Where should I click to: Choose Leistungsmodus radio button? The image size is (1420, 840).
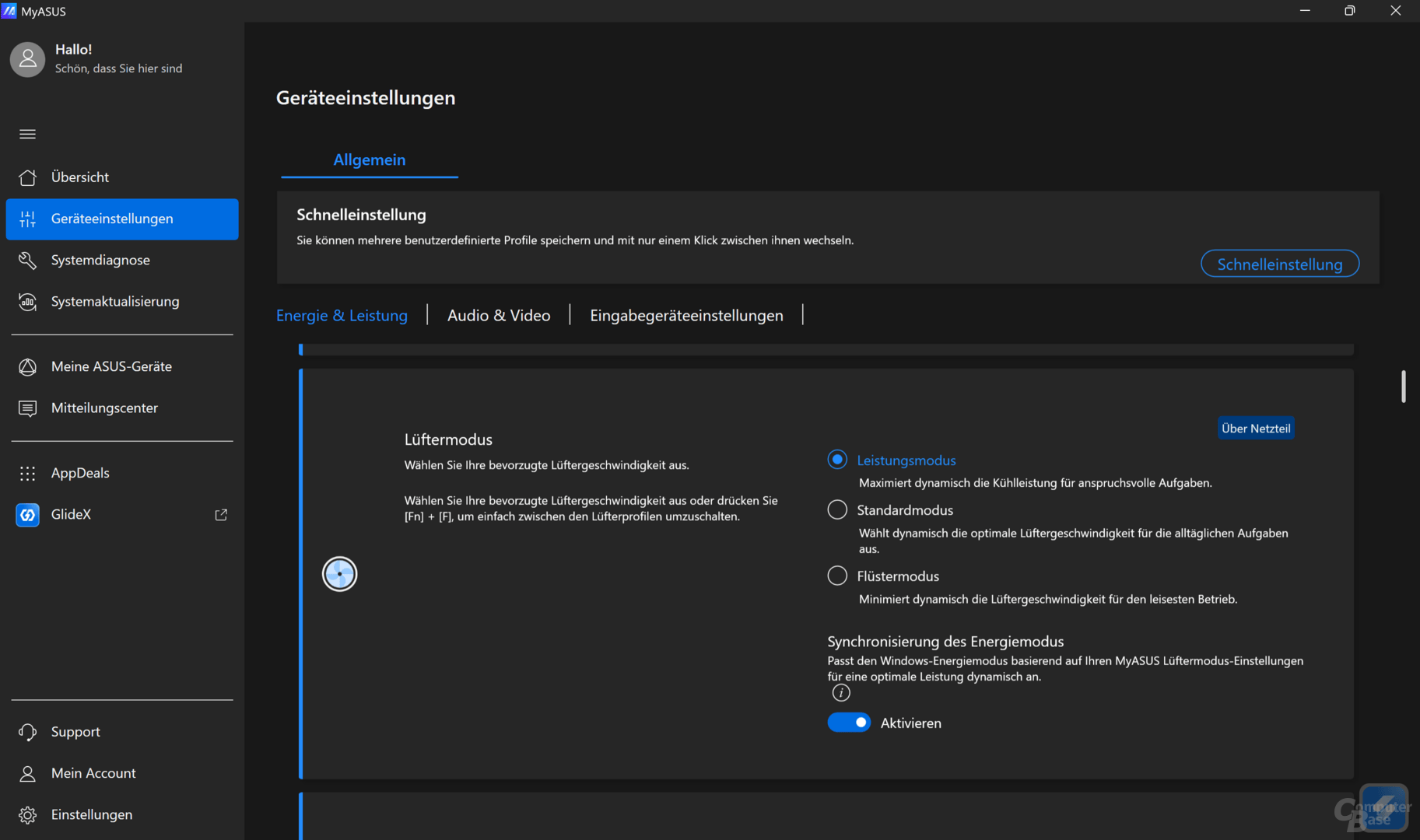[837, 460]
